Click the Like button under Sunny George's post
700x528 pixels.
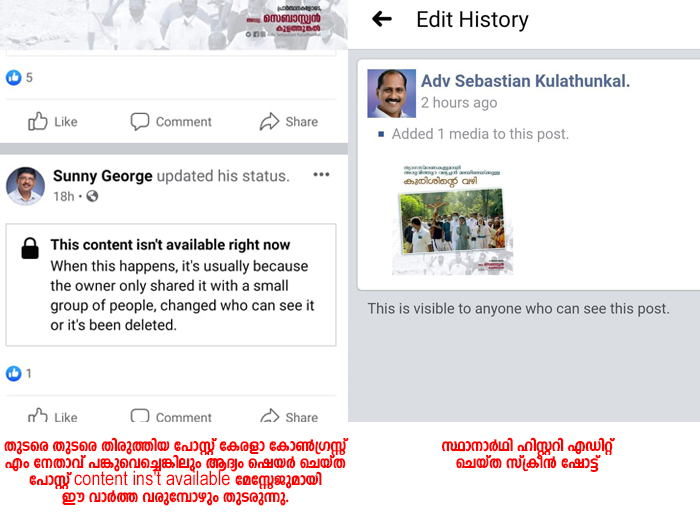pos(53,416)
